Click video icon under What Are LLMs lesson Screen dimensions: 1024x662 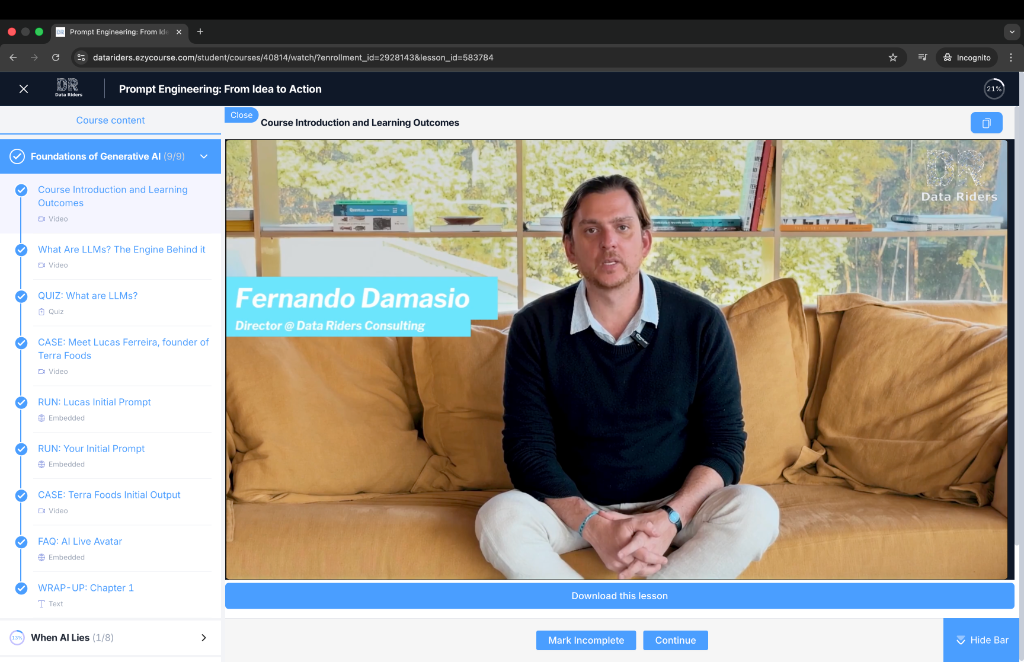42,266
